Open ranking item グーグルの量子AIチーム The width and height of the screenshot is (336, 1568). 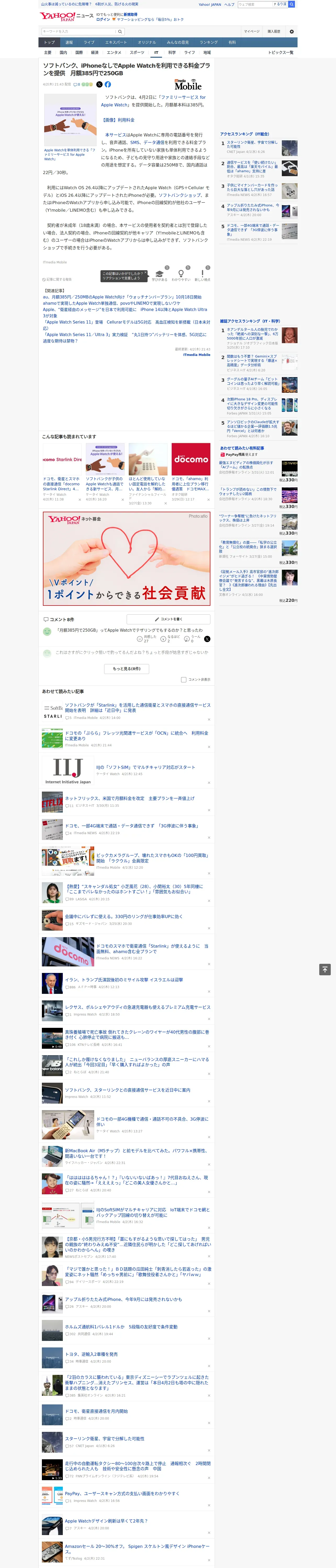(253, 382)
